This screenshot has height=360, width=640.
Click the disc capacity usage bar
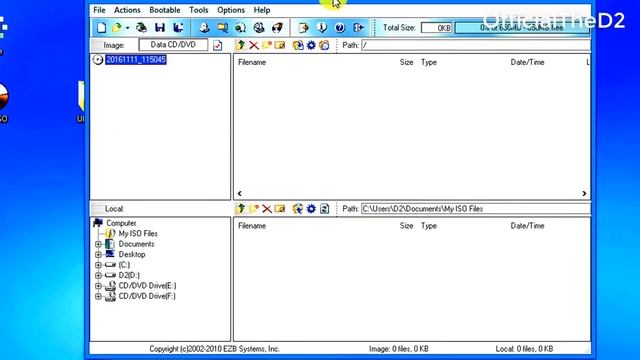tap(522, 28)
